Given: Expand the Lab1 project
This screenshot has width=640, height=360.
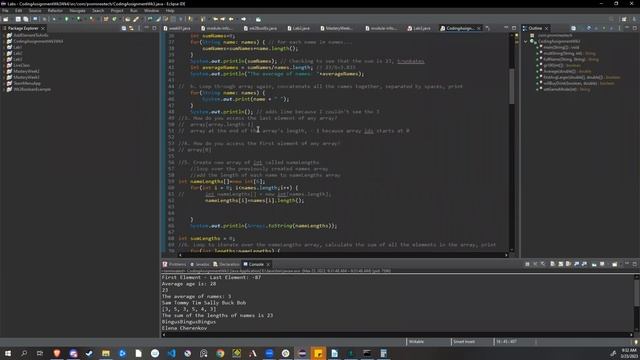Looking at the screenshot, I should click(x=4, y=47).
